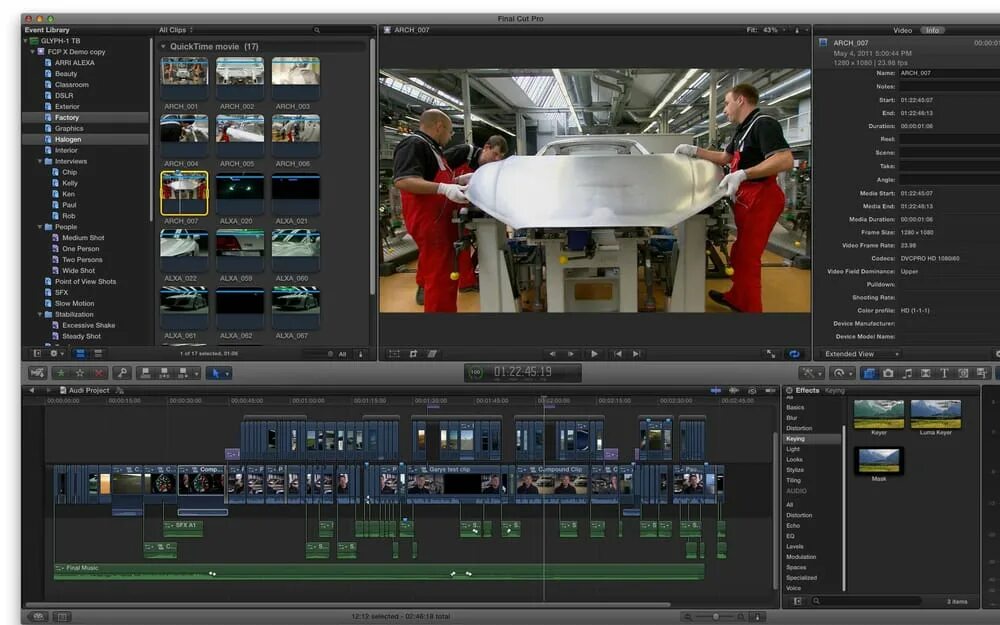Toggle filmstrip view in the Event Browser
This screenshot has width=1000, height=625.
[81, 353]
